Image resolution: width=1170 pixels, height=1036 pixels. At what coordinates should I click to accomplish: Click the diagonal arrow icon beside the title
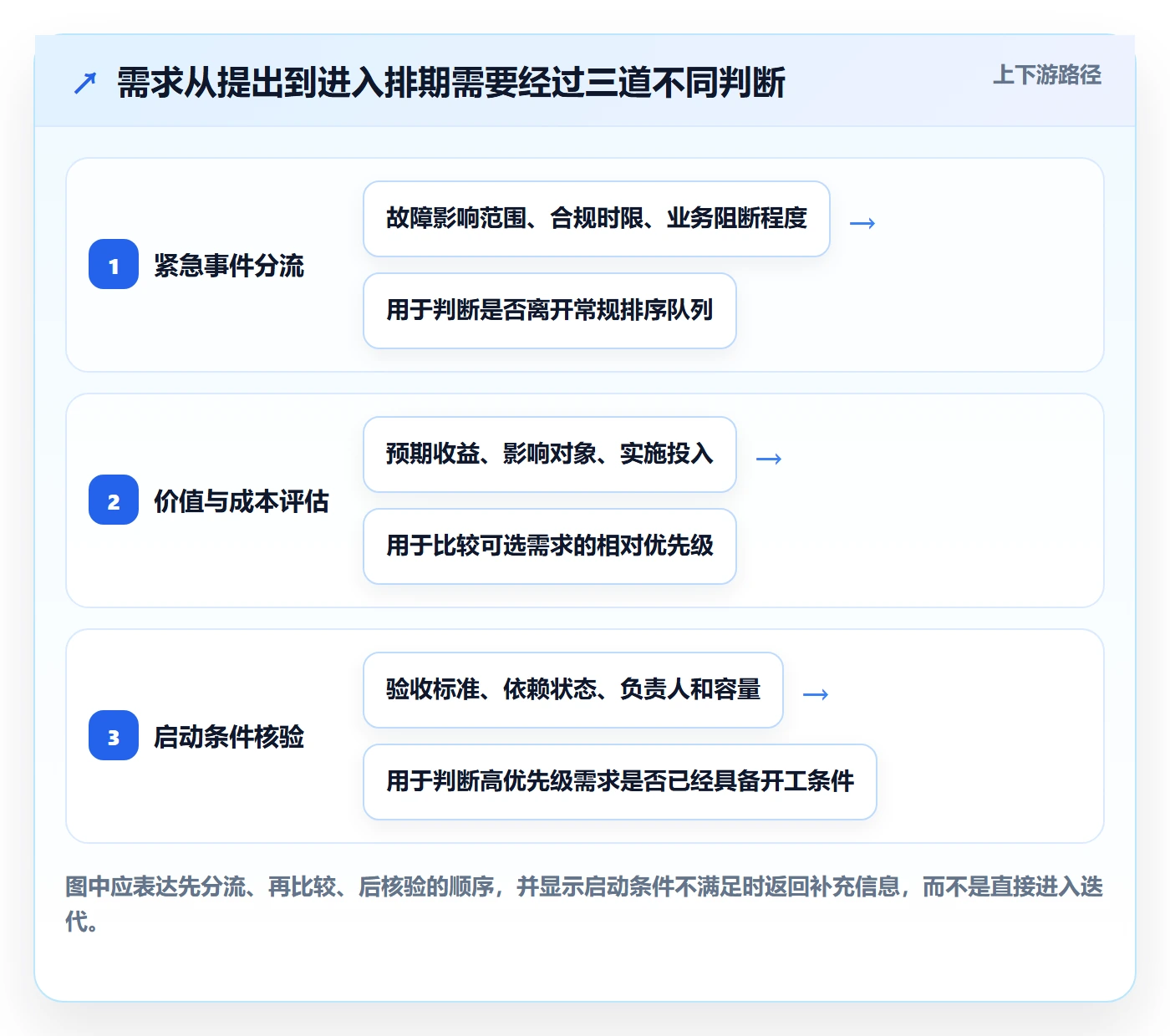85,83
